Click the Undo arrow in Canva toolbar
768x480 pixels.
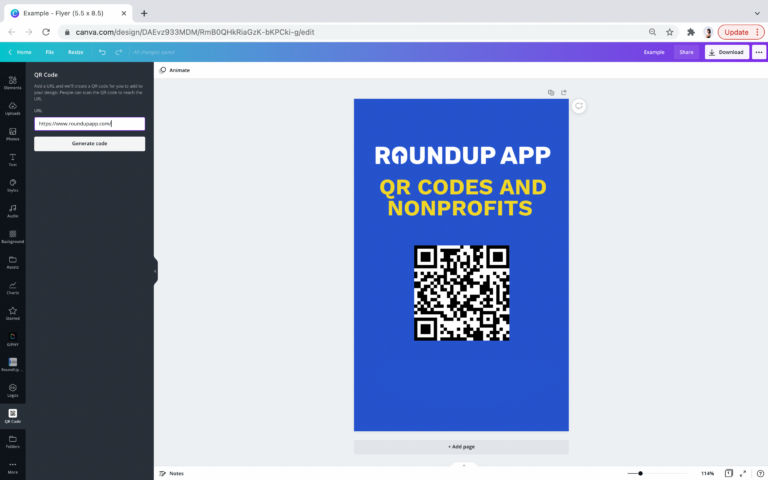click(102, 52)
